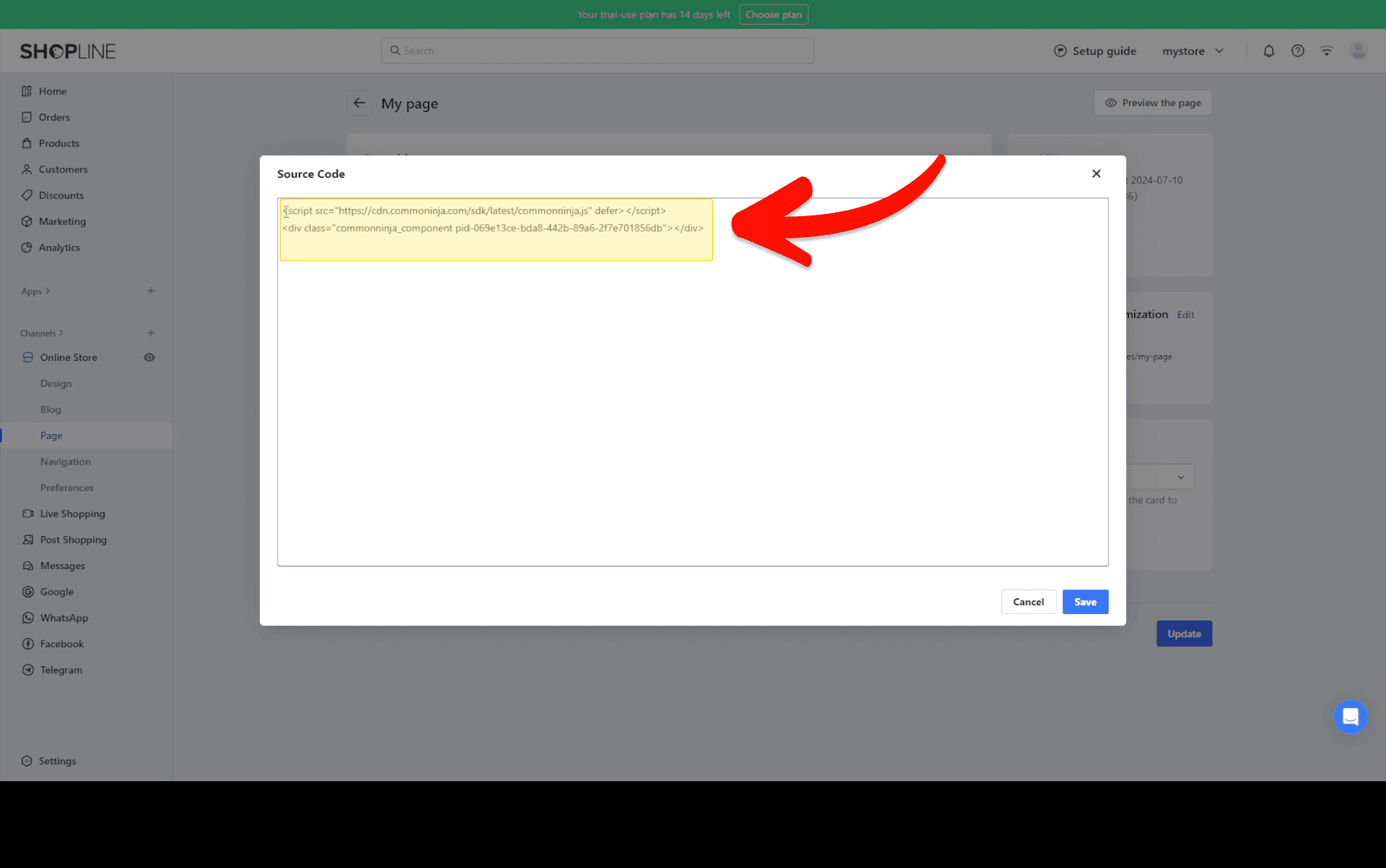Click the Marketing icon in sidebar
Screen dimensions: 1386x868
27,222
